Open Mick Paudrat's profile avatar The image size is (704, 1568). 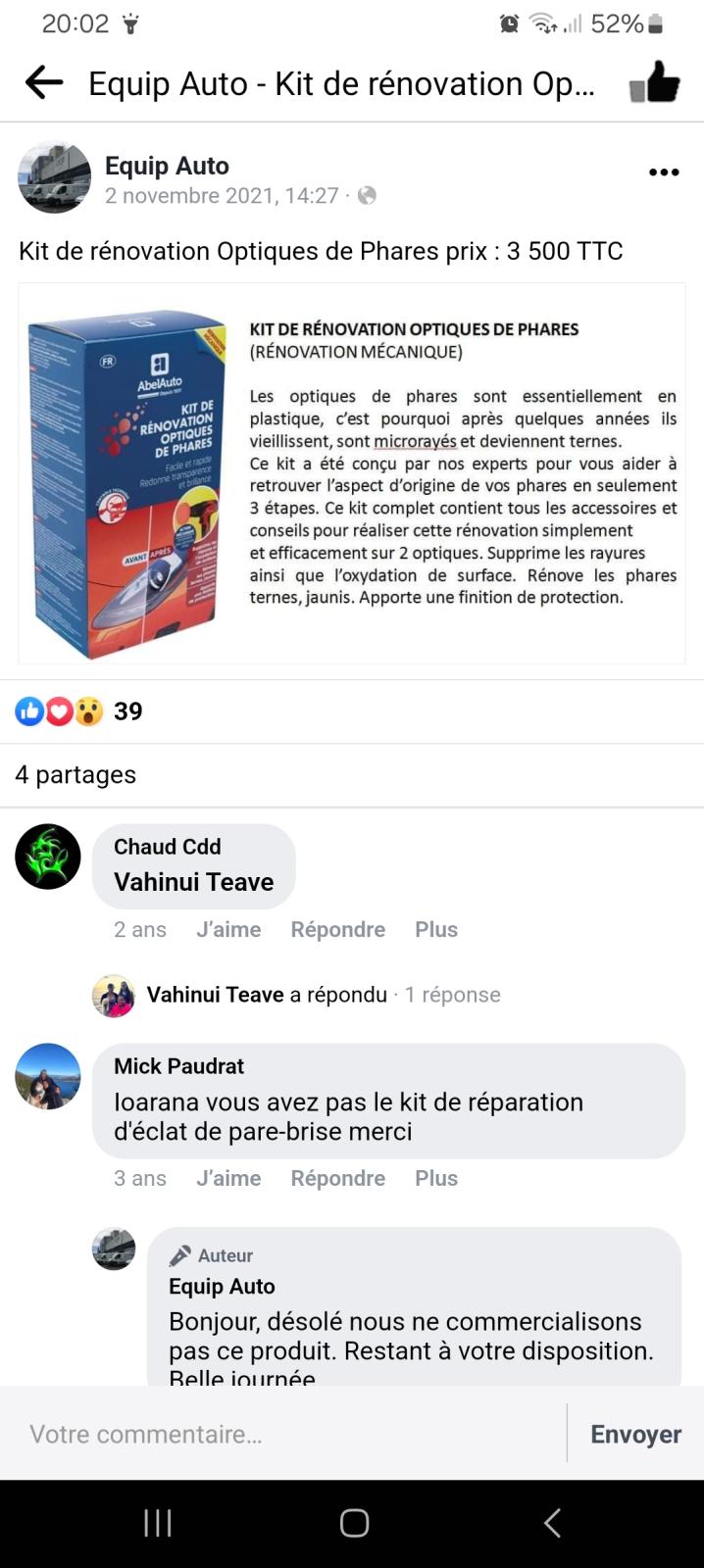tap(48, 1076)
